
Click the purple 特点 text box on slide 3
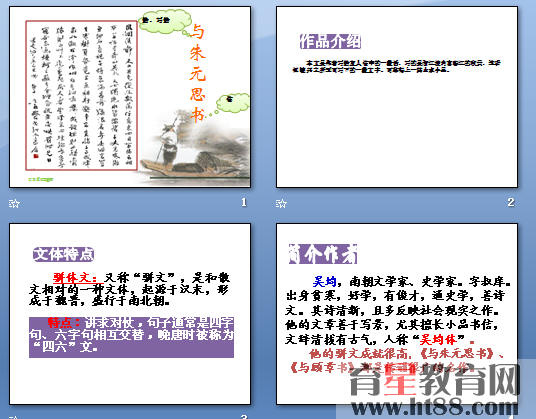131,337
